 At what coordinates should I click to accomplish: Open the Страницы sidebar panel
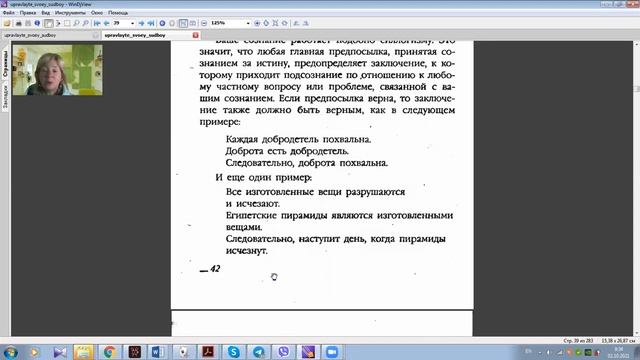tap(5, 64)
